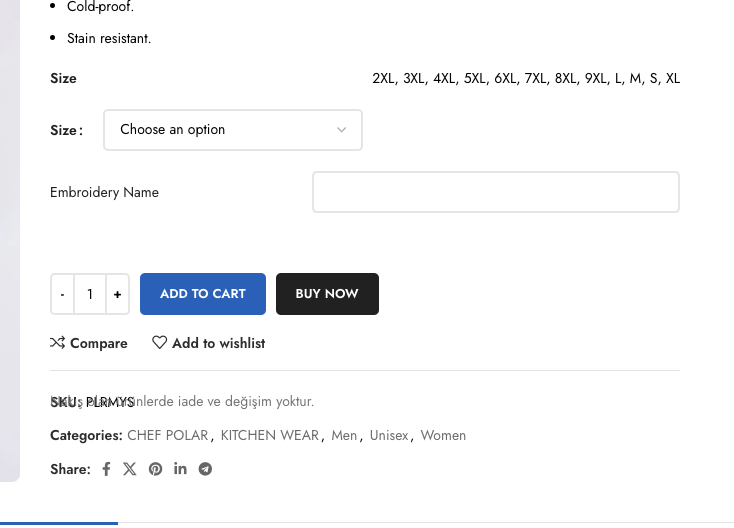734x528 pixels.
Task: Share on LinkedIn icon
Action: [x=180, y=469]
